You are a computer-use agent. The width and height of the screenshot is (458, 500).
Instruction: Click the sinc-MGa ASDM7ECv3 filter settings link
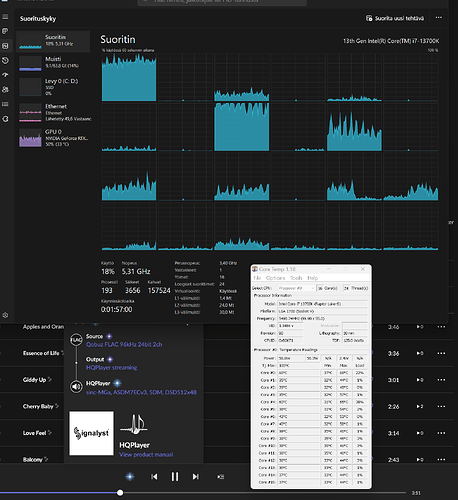pyautogui.click(x=141, y=392)
